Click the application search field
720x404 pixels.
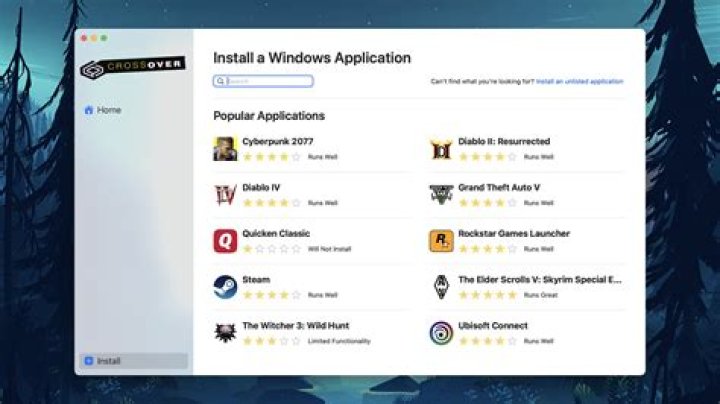pyautogui.click(x=263, y=81)
